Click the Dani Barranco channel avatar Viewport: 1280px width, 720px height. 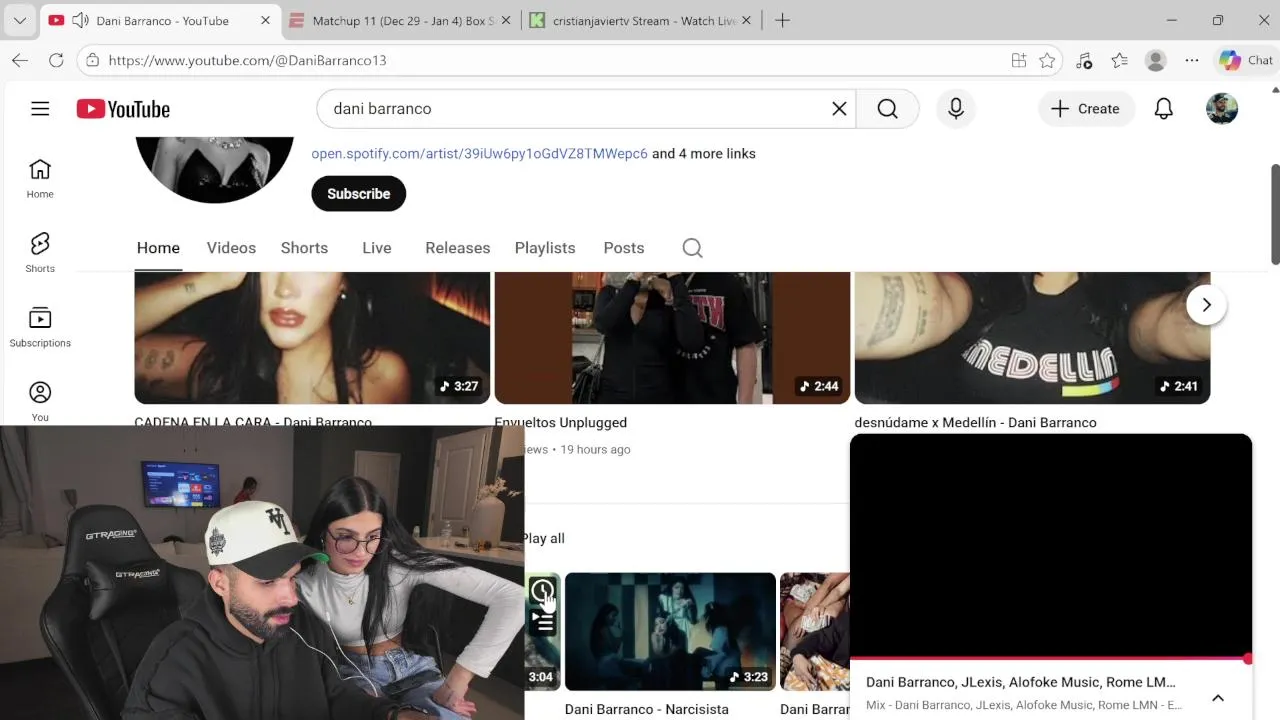(x=214, y=169)
